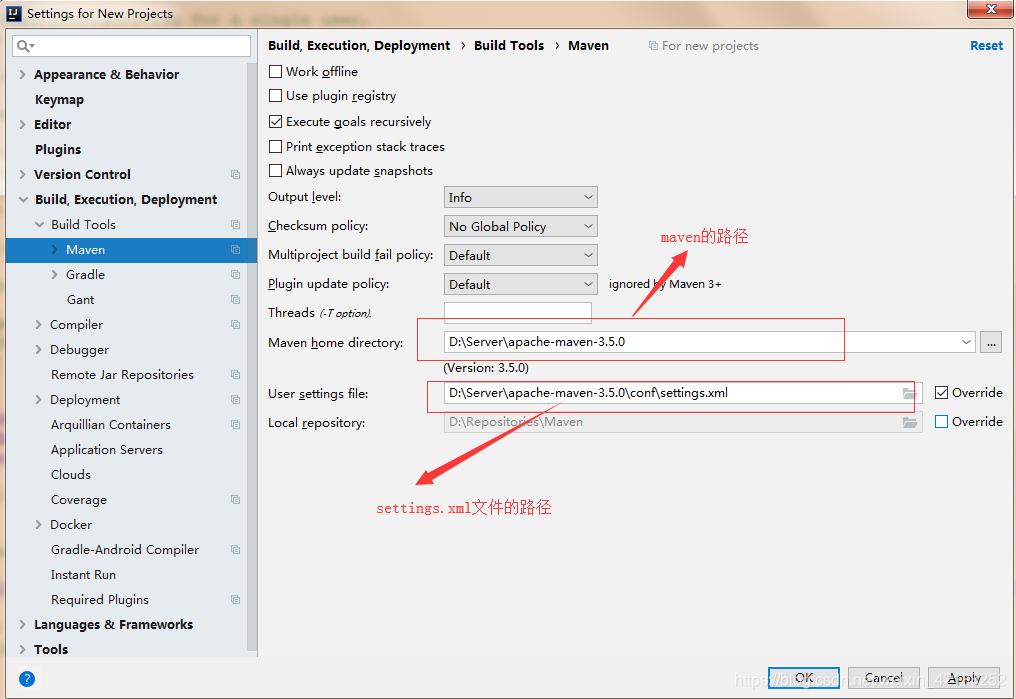The width and height of the screenshot is (1016, 699).
Task: Click the OK button
Action: 803,677
